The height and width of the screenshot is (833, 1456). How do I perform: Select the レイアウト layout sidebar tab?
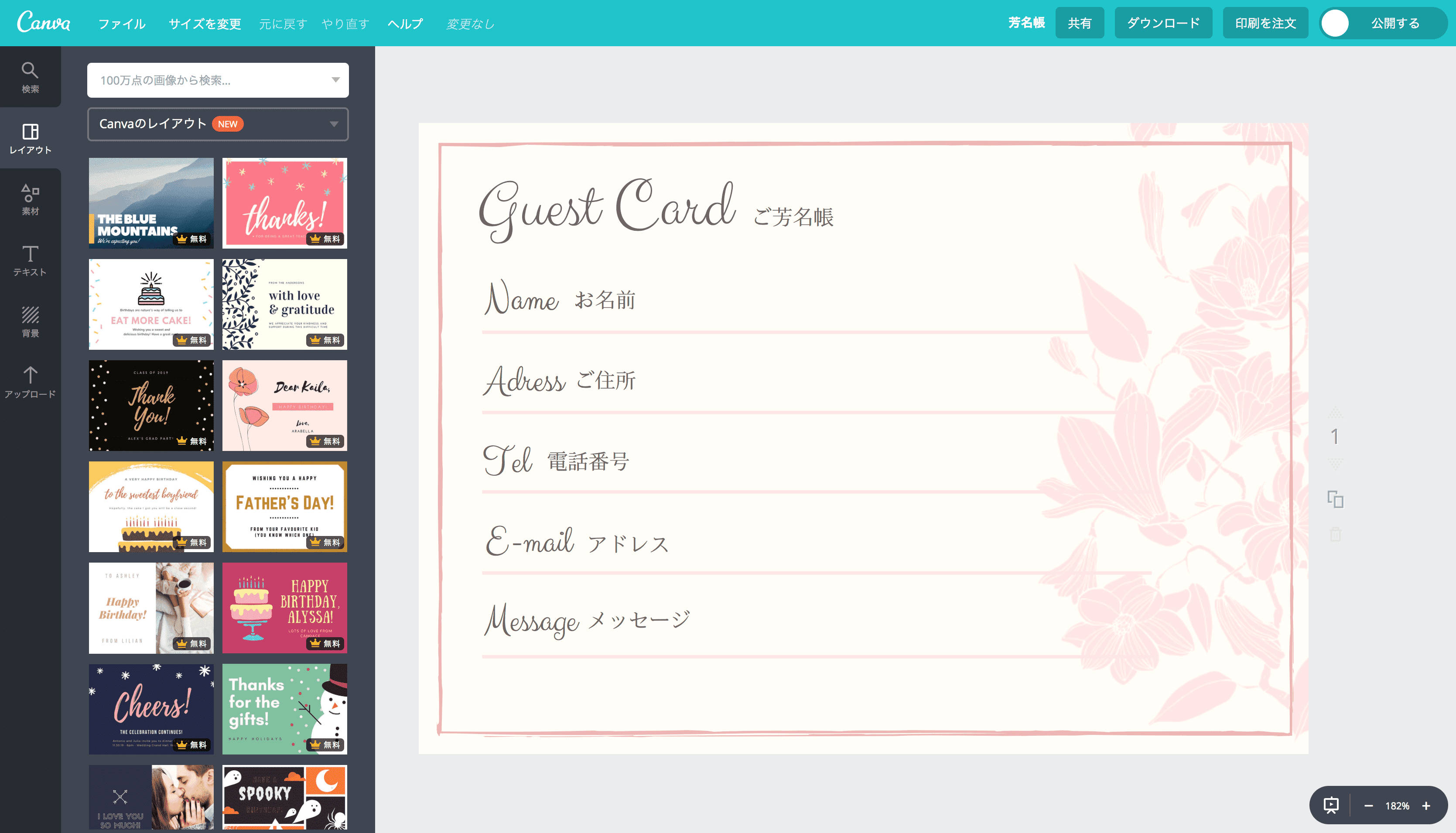pyautogui.click(x=31, y=138)
